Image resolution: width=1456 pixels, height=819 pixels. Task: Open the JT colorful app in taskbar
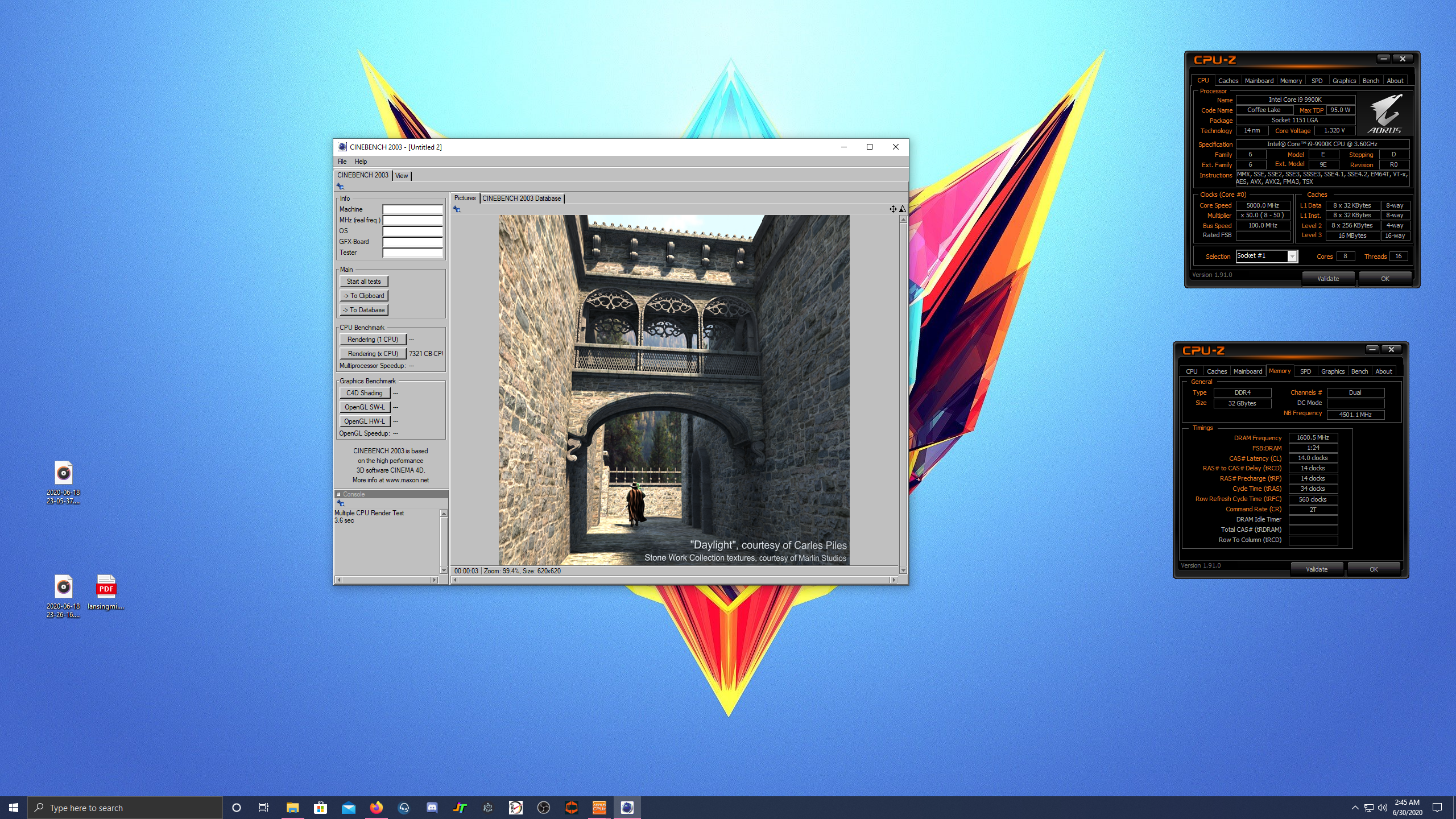tap(460, 808)
